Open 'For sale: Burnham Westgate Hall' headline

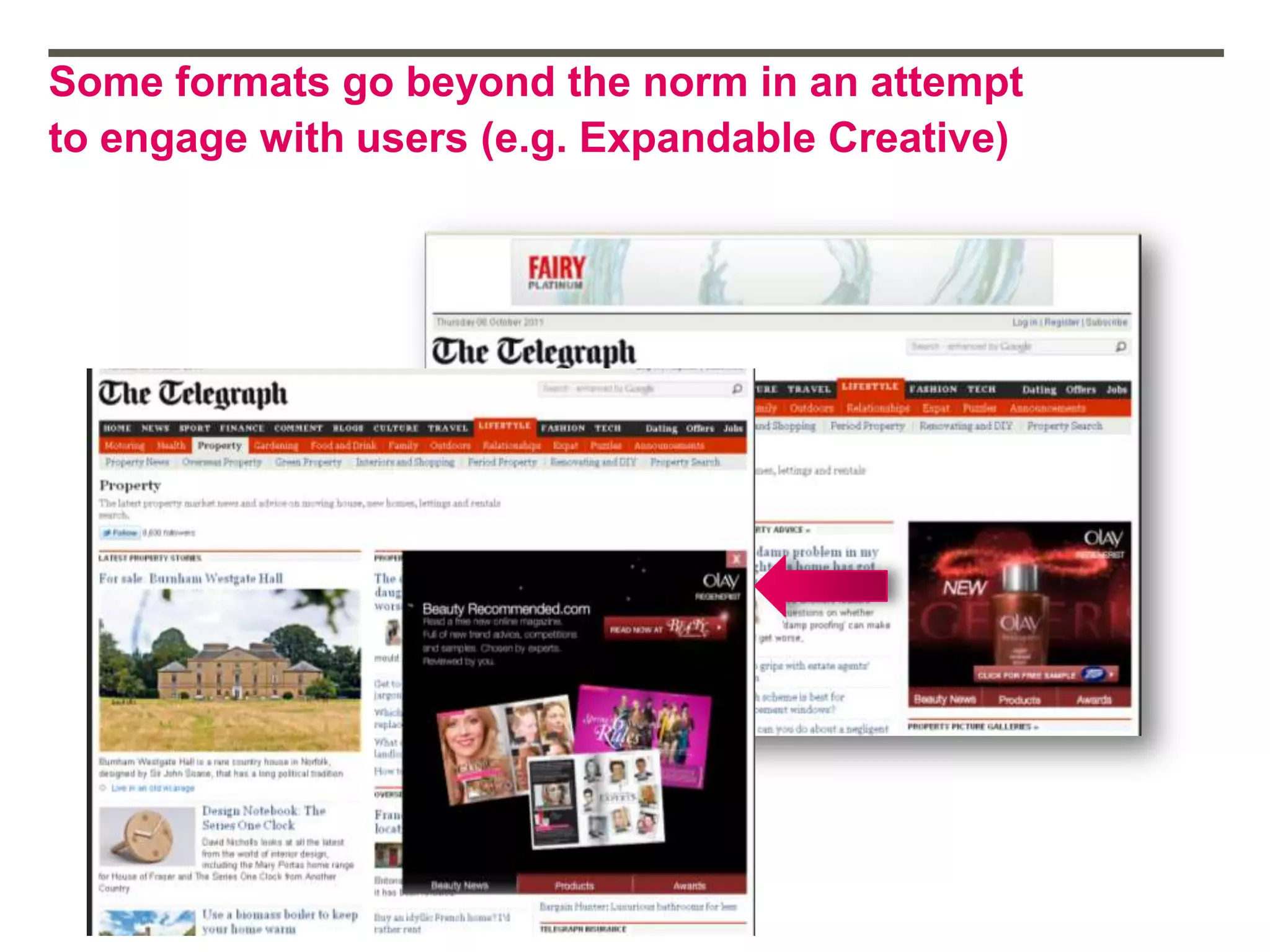[191, 578]
